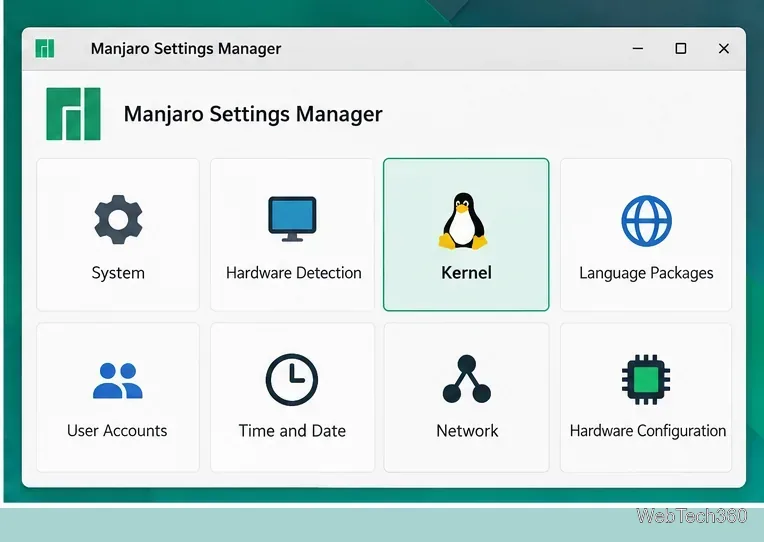Click the large Manjaro logo in header
The height and width of the screenshot is (542, 764).
(73, 114)
